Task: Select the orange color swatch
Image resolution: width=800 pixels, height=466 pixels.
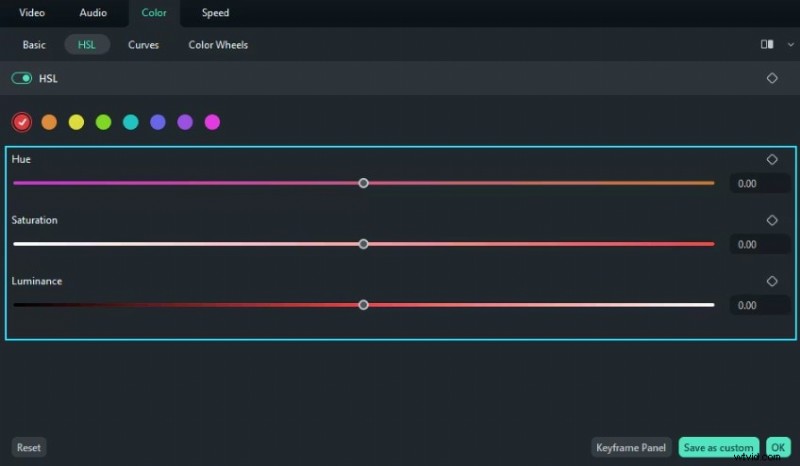Action: [49, 122]
